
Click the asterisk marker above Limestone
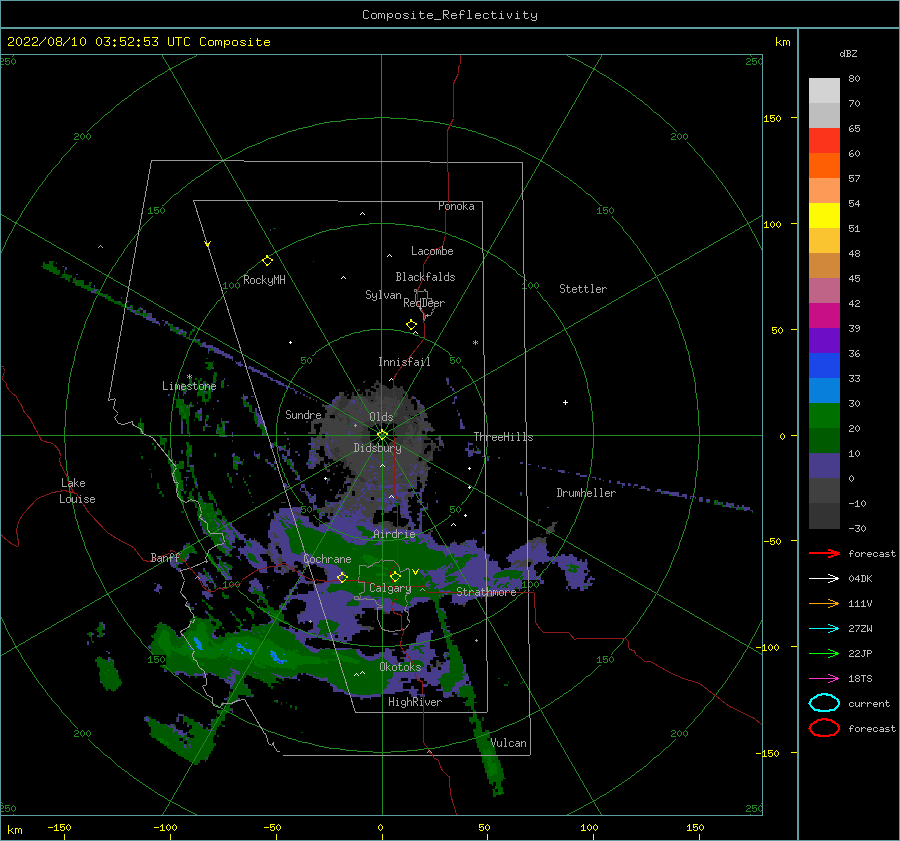pos(189,377)
